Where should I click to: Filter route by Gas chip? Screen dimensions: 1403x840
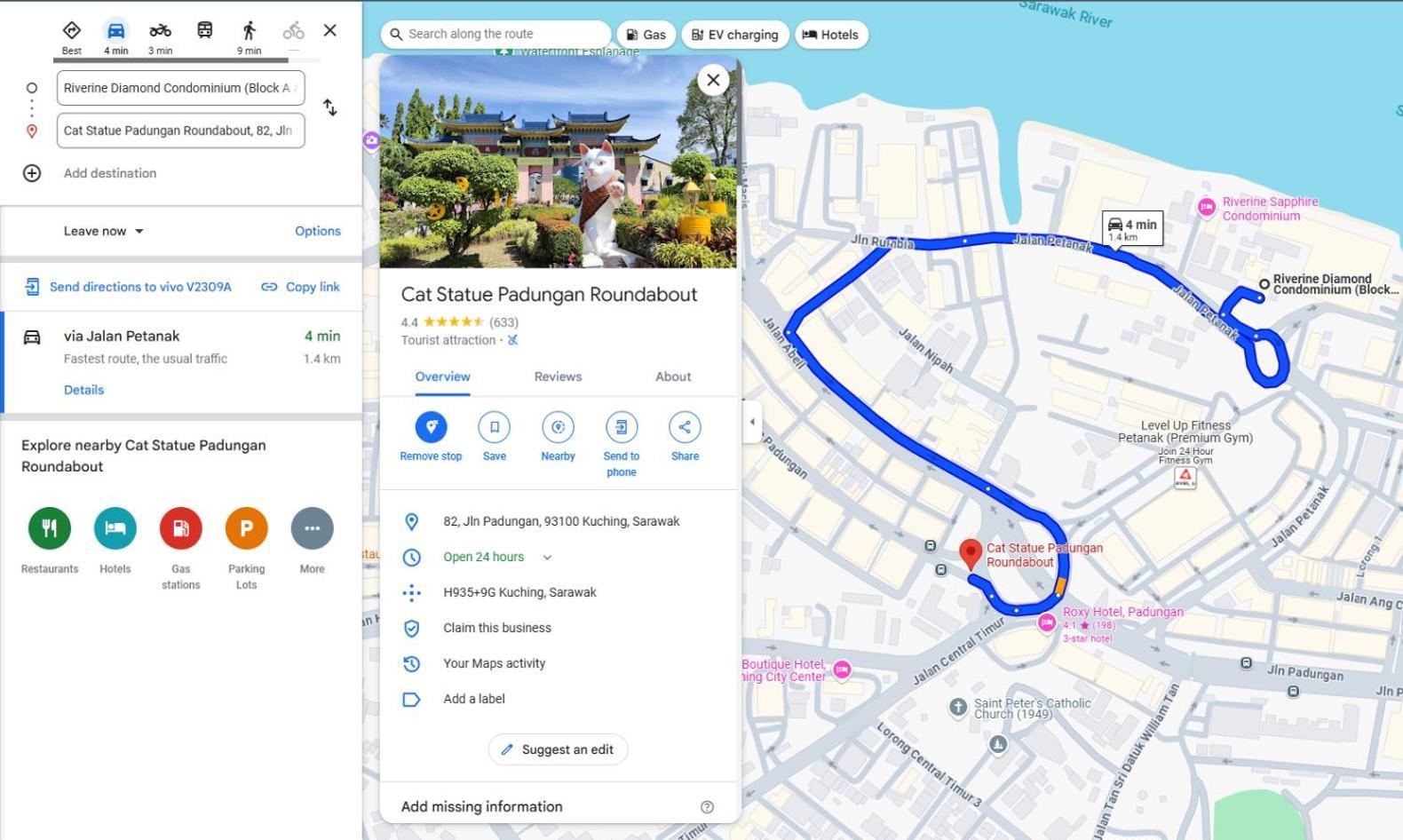click(646, 35)
